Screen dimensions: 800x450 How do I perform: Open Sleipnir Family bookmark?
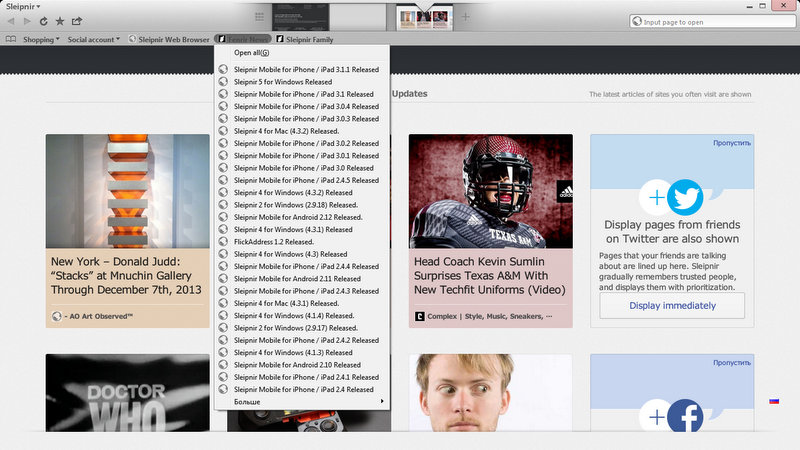click(305, 39)
